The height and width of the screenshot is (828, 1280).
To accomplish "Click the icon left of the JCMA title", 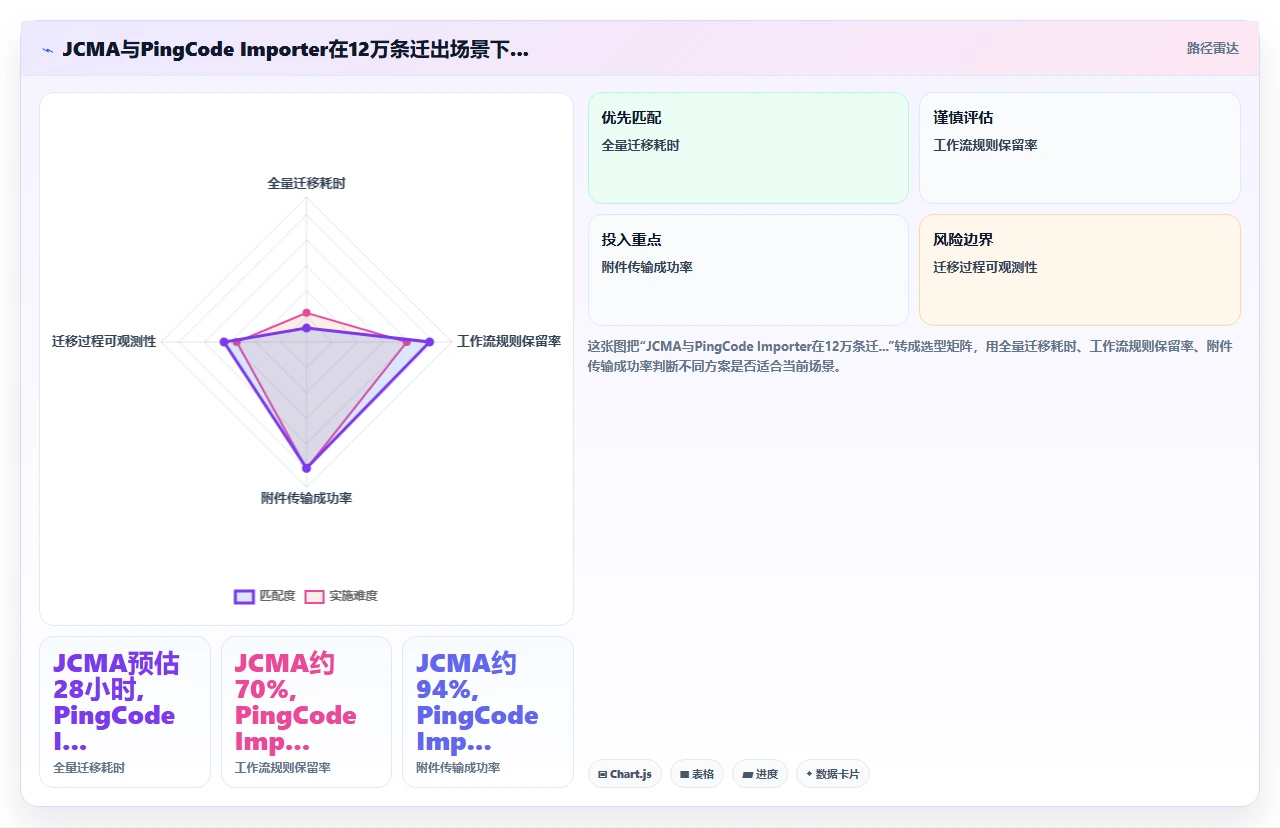I will pyautogui.click(x=48, y=49).
